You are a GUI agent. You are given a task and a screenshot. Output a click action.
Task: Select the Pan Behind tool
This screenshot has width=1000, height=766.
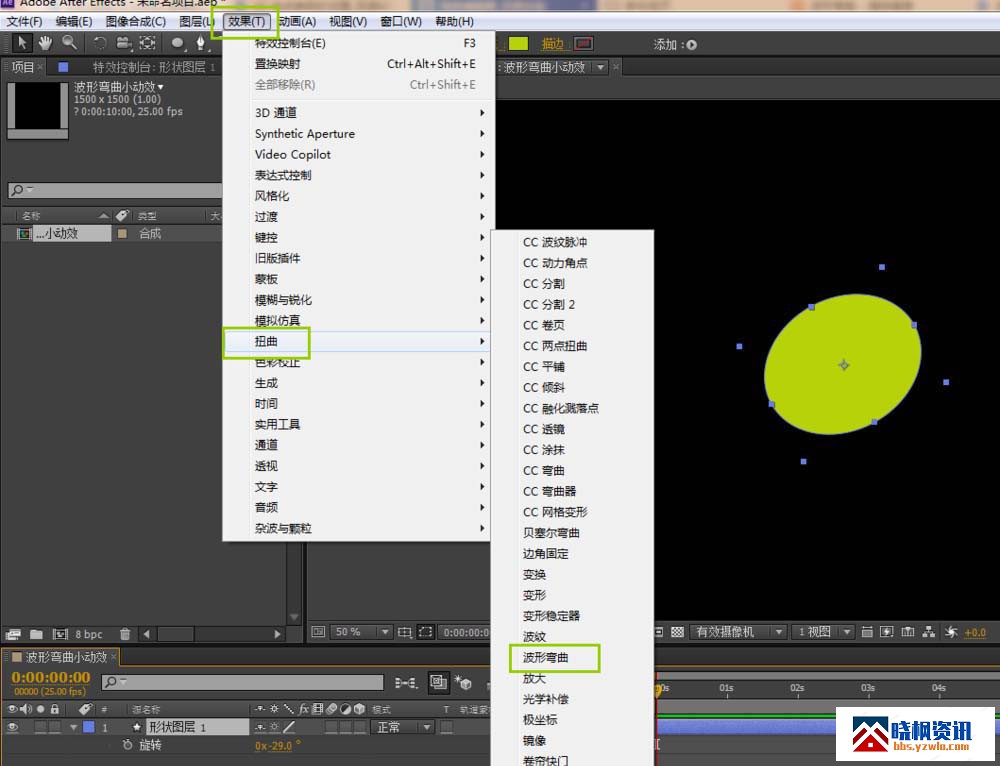pos(148,43)
